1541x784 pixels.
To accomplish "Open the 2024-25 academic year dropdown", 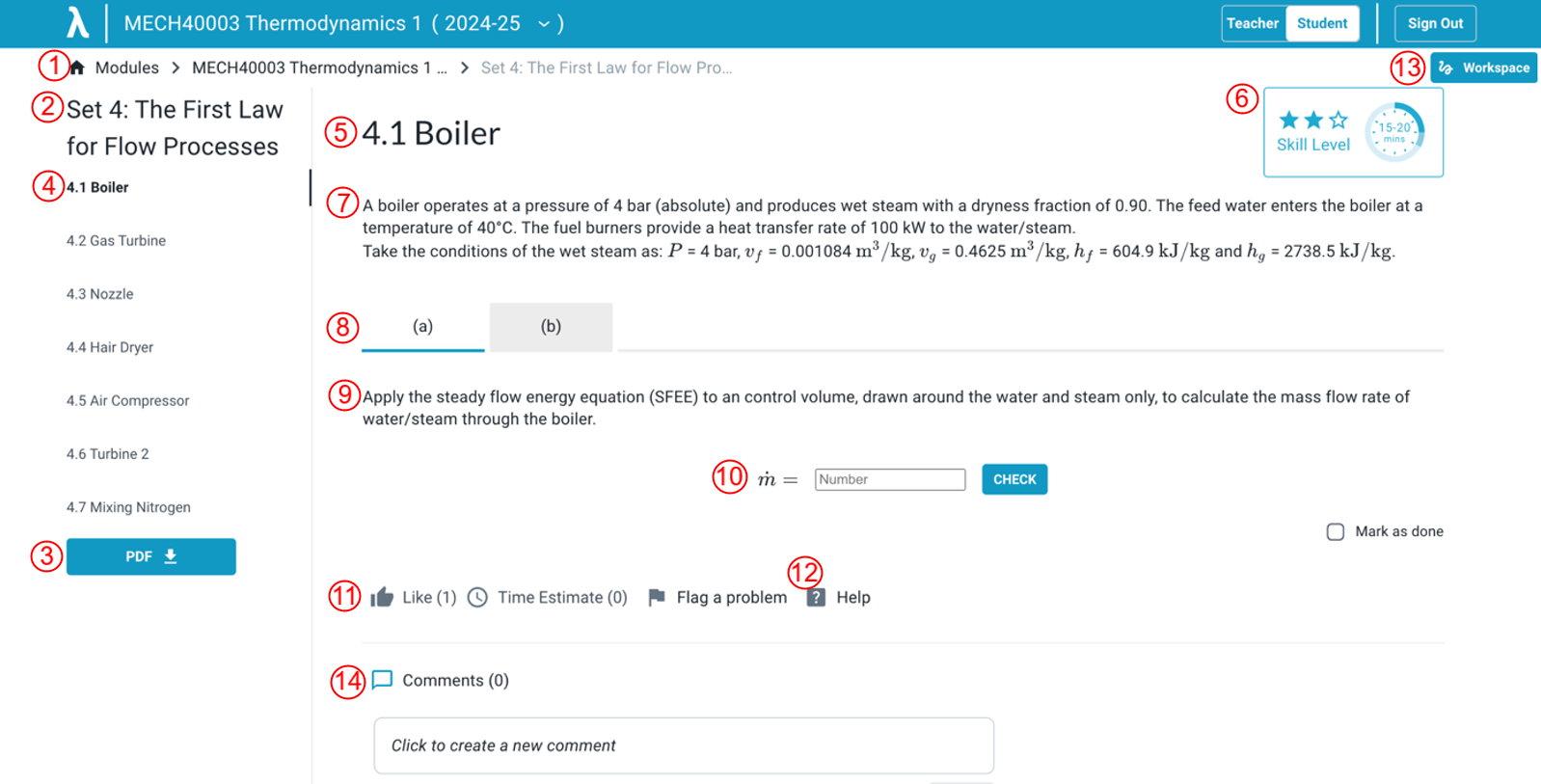I will 542,23.
